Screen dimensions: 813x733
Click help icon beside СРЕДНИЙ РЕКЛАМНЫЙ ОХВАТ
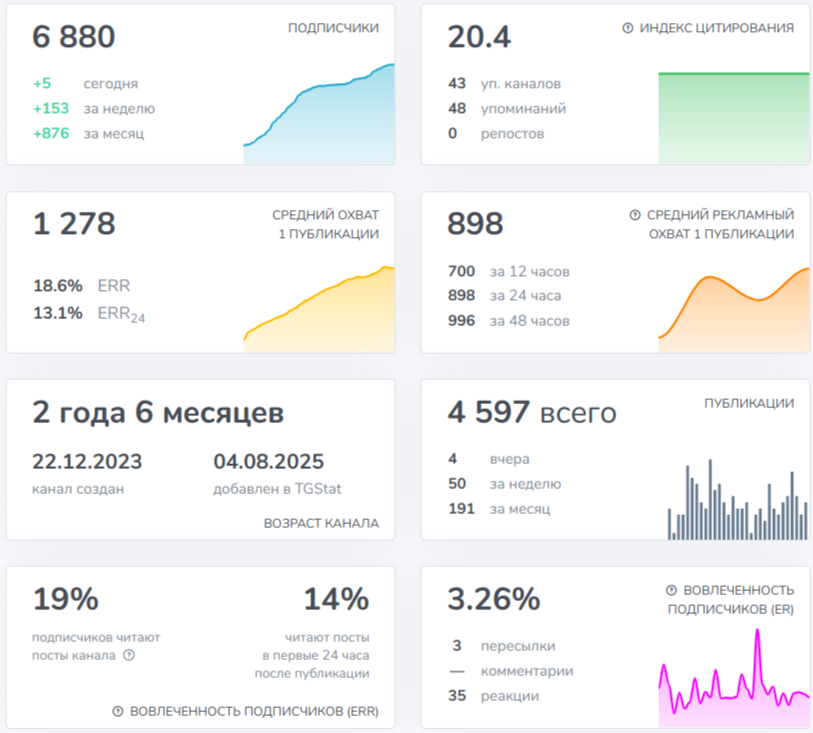coord(635,215)
